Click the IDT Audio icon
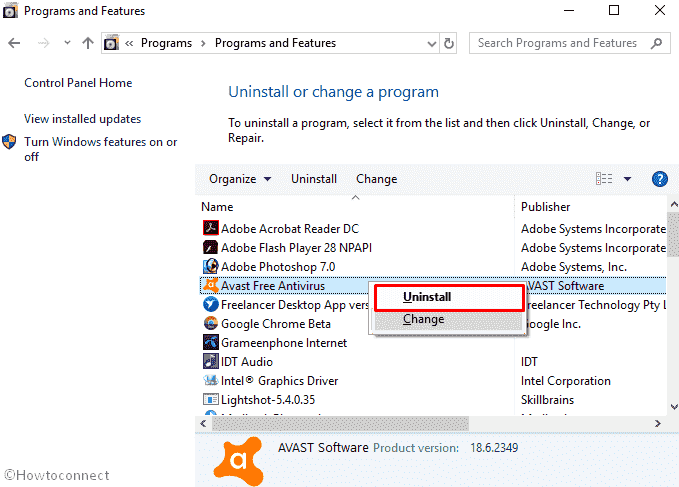 tap(211, 362)
